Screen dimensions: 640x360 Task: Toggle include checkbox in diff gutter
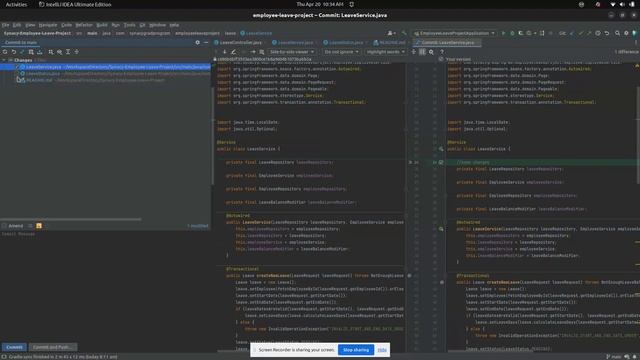(x=441, y=162)
